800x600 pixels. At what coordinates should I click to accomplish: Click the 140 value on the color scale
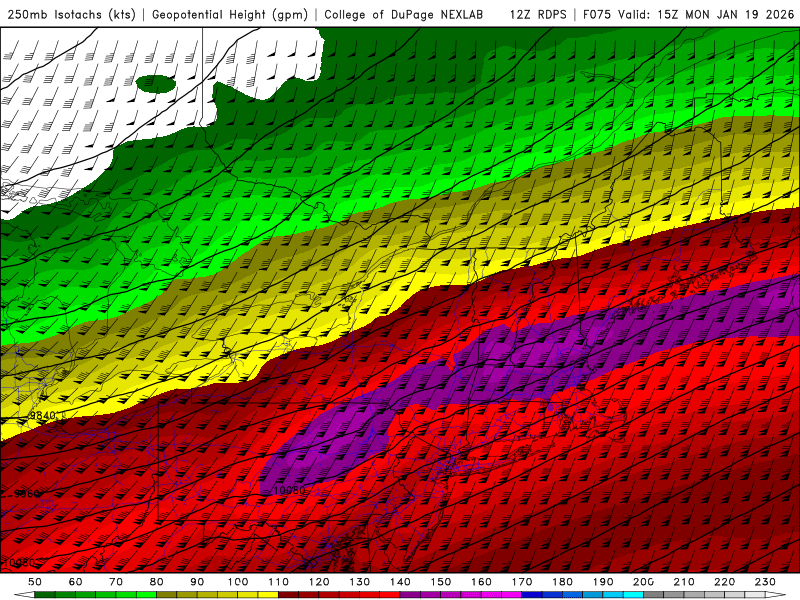401,582
